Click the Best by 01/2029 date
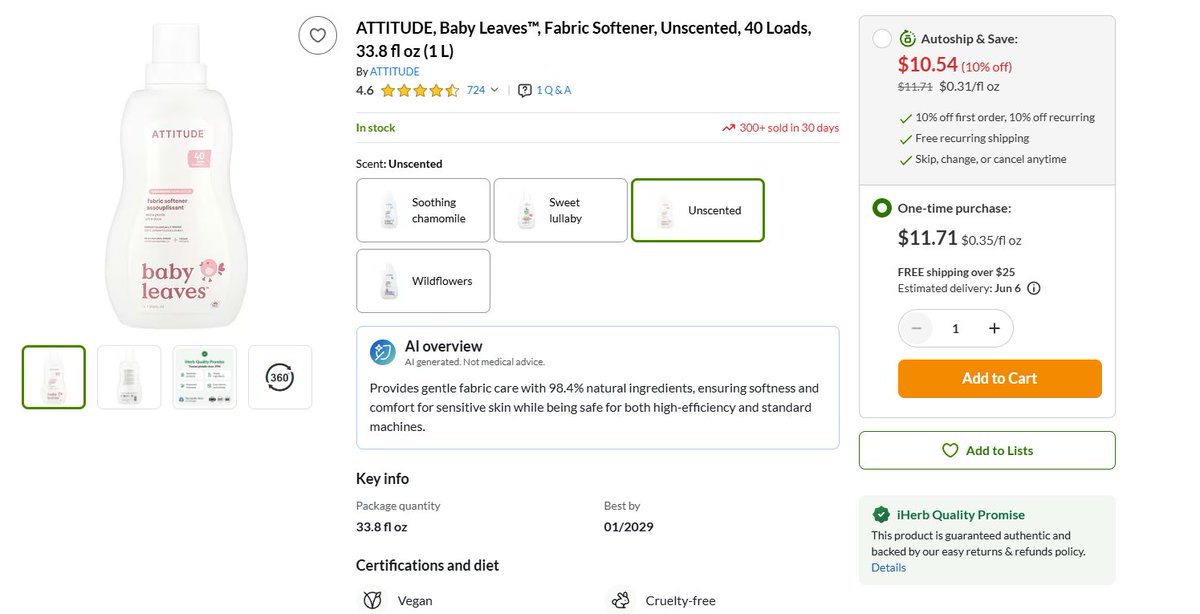This screenshot has height=614, width=1200. click(x=629, y=527)
